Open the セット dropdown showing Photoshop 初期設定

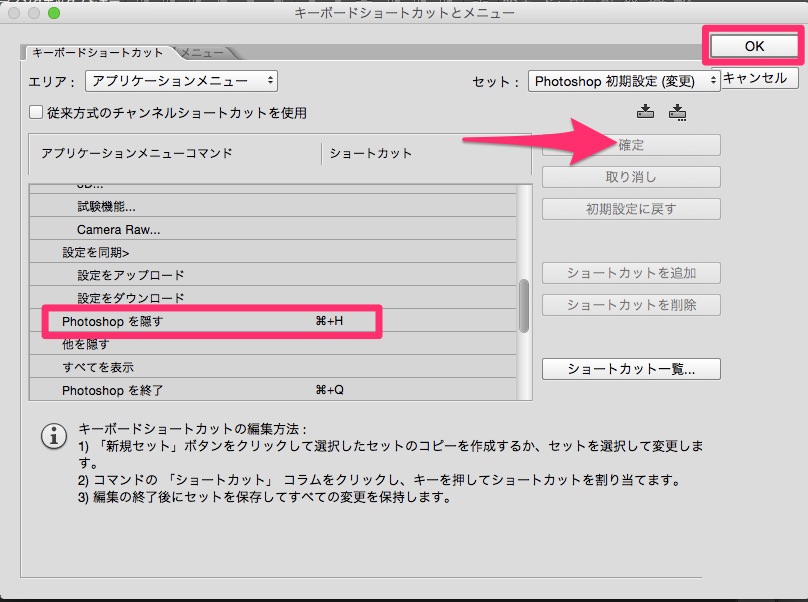pyautogui.click(x=624, y=81)
